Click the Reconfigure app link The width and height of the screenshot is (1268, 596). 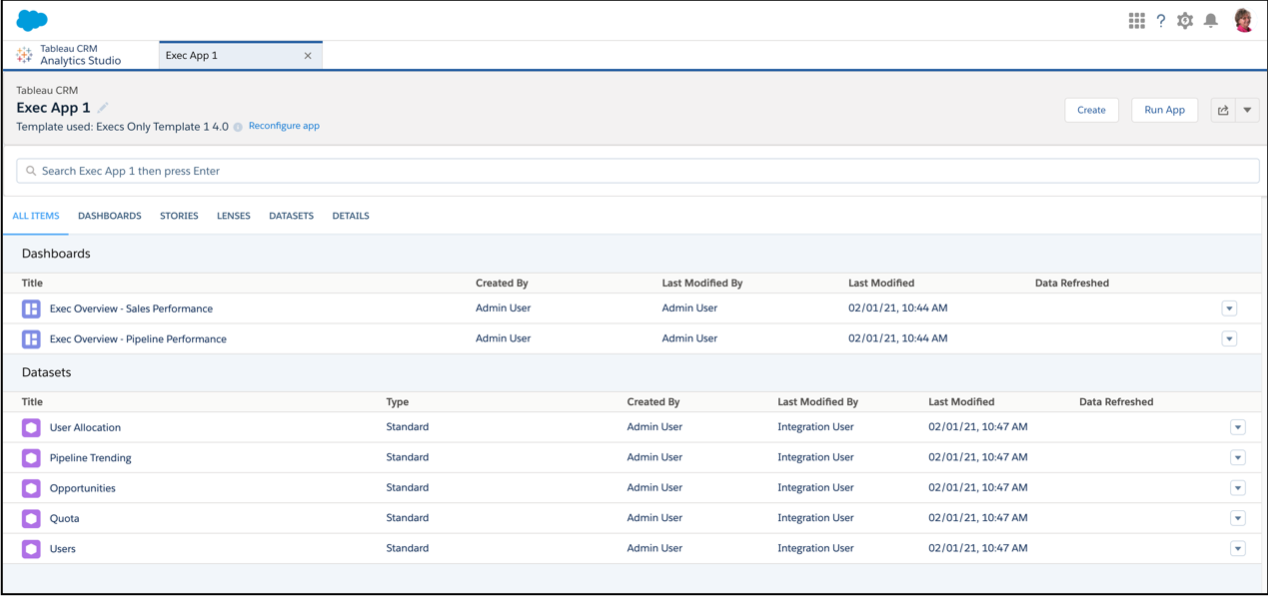pos(284,126)
